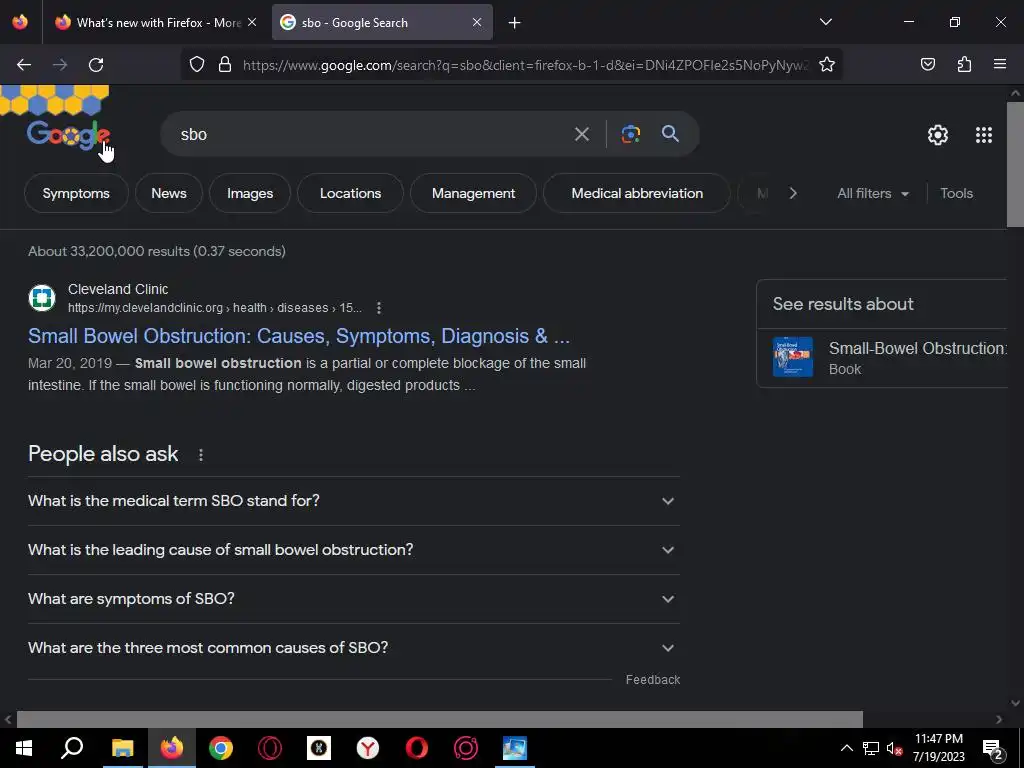The height and width of the screenshot is (768, 1024).
Task: Open the tracking protection shield icon
Action: coord(197,65)
